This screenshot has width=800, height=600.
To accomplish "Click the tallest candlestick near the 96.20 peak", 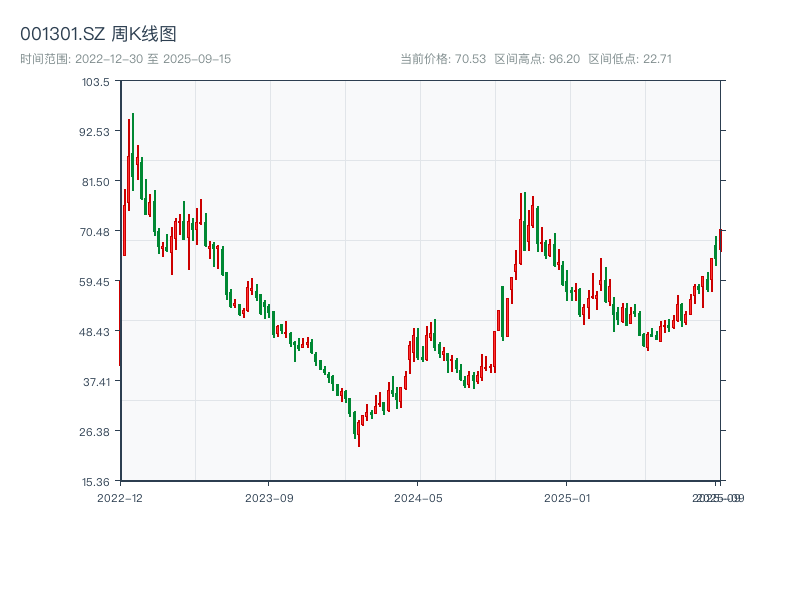I will point(133,152).
